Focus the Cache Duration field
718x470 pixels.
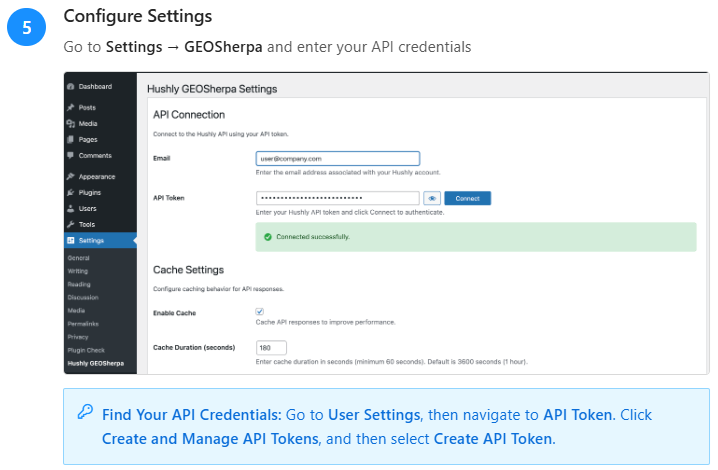(271, 348)
